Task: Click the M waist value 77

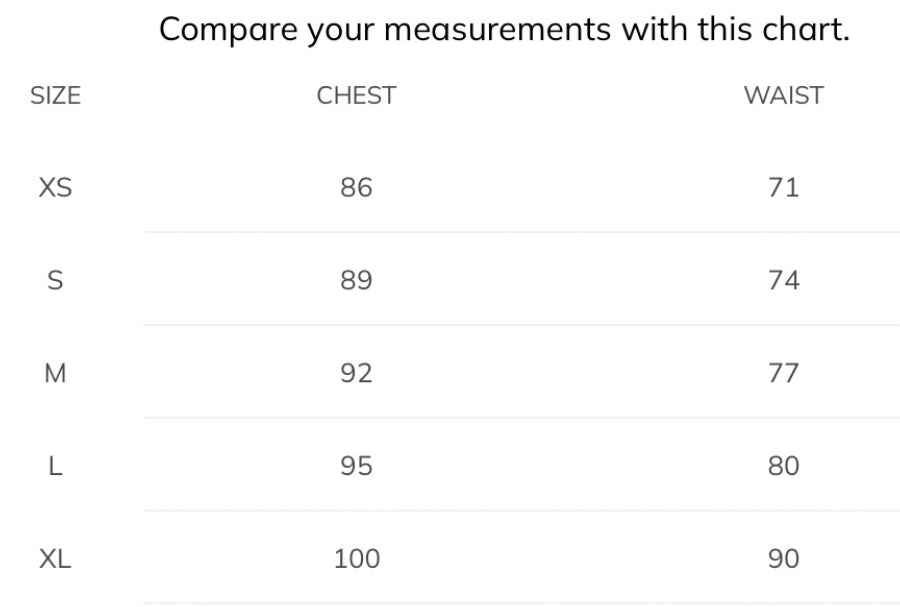Action: 783,373
